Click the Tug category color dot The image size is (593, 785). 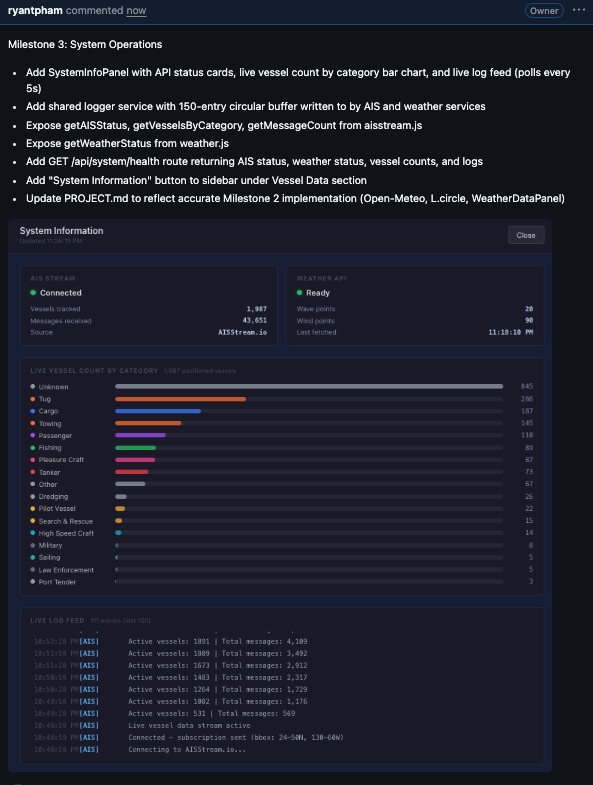(33, 399)
